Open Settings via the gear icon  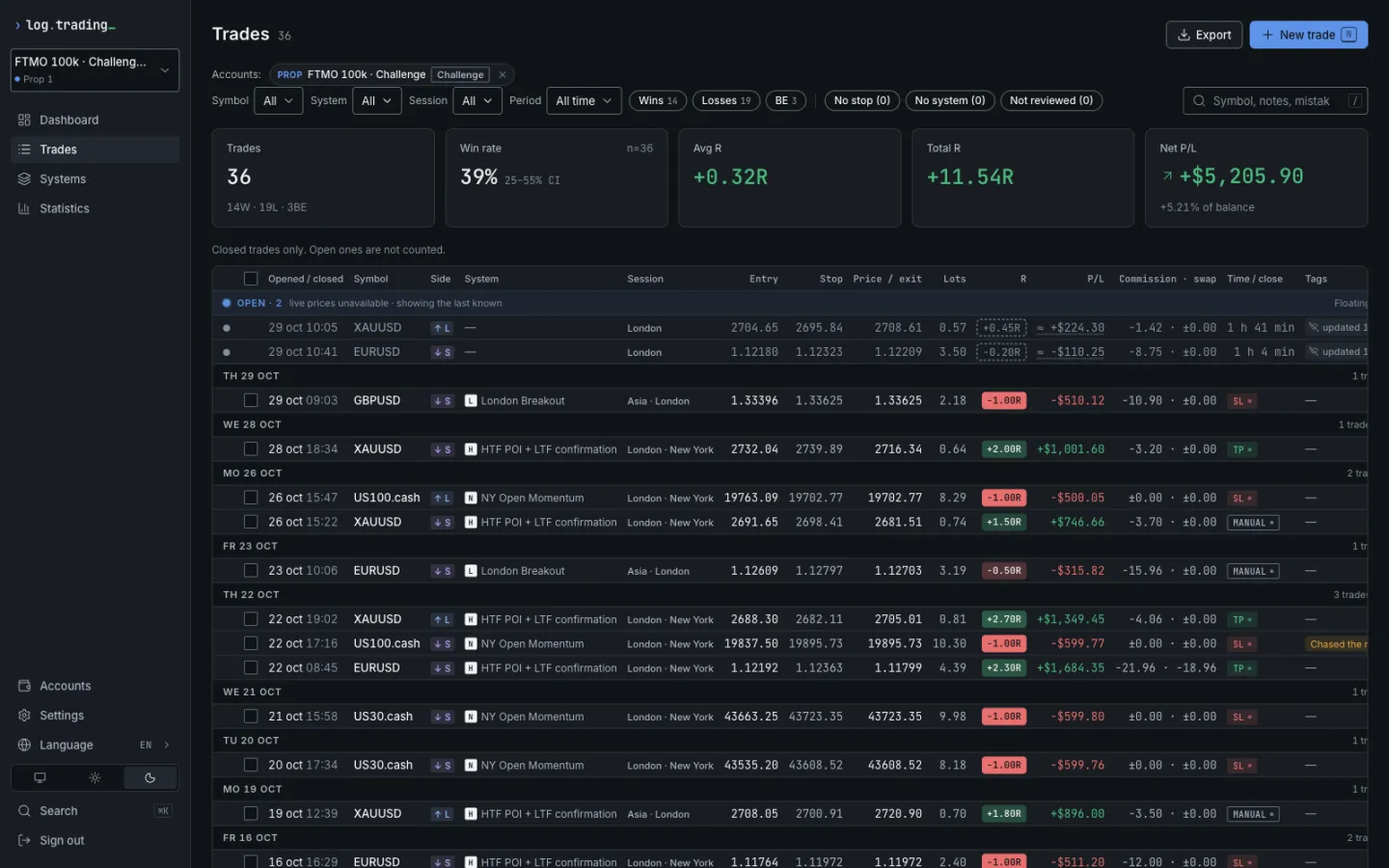click(x=24, y=715)
